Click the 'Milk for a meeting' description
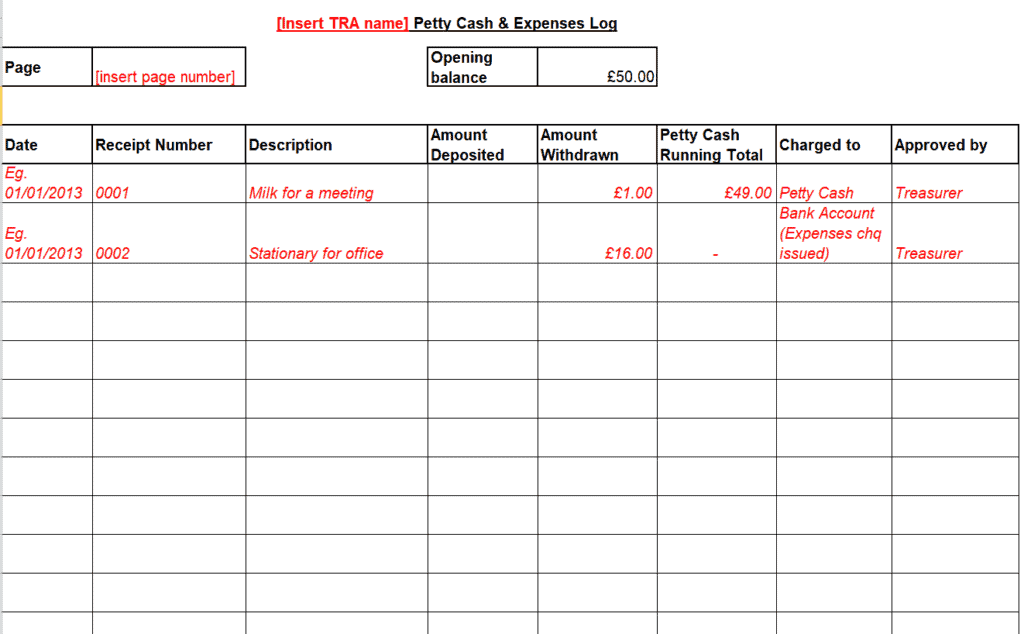Screen dimensions: 1024x634 [x=337, y=183]
